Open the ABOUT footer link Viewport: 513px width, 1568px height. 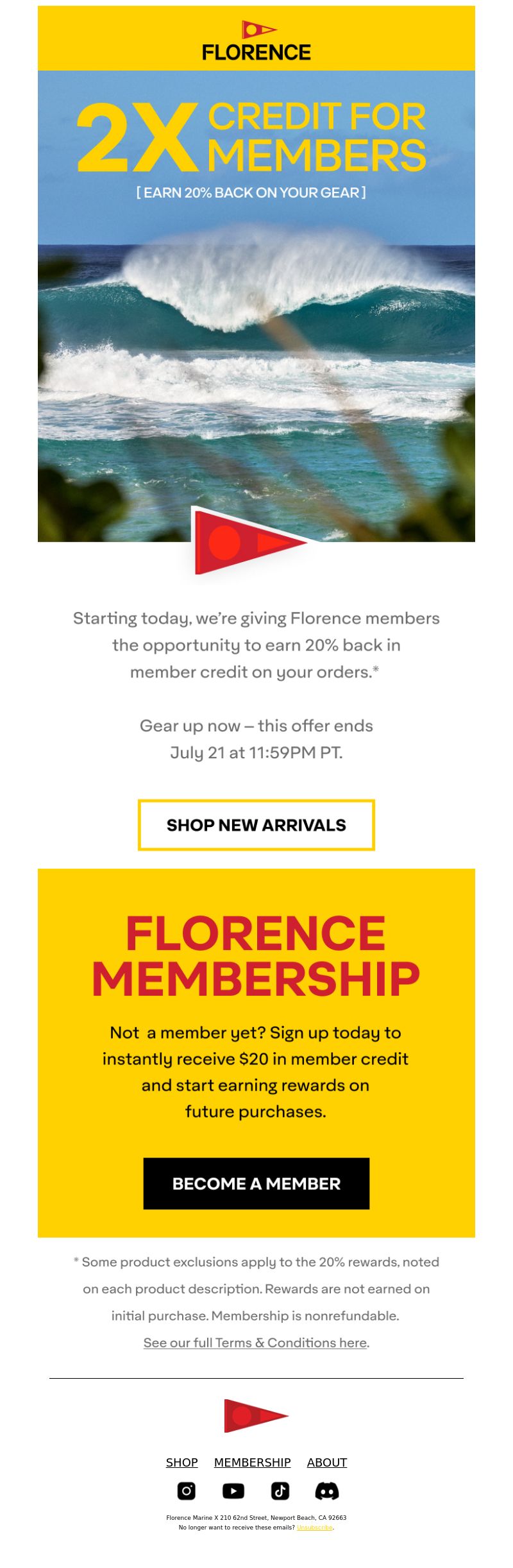pos(327,1462)
